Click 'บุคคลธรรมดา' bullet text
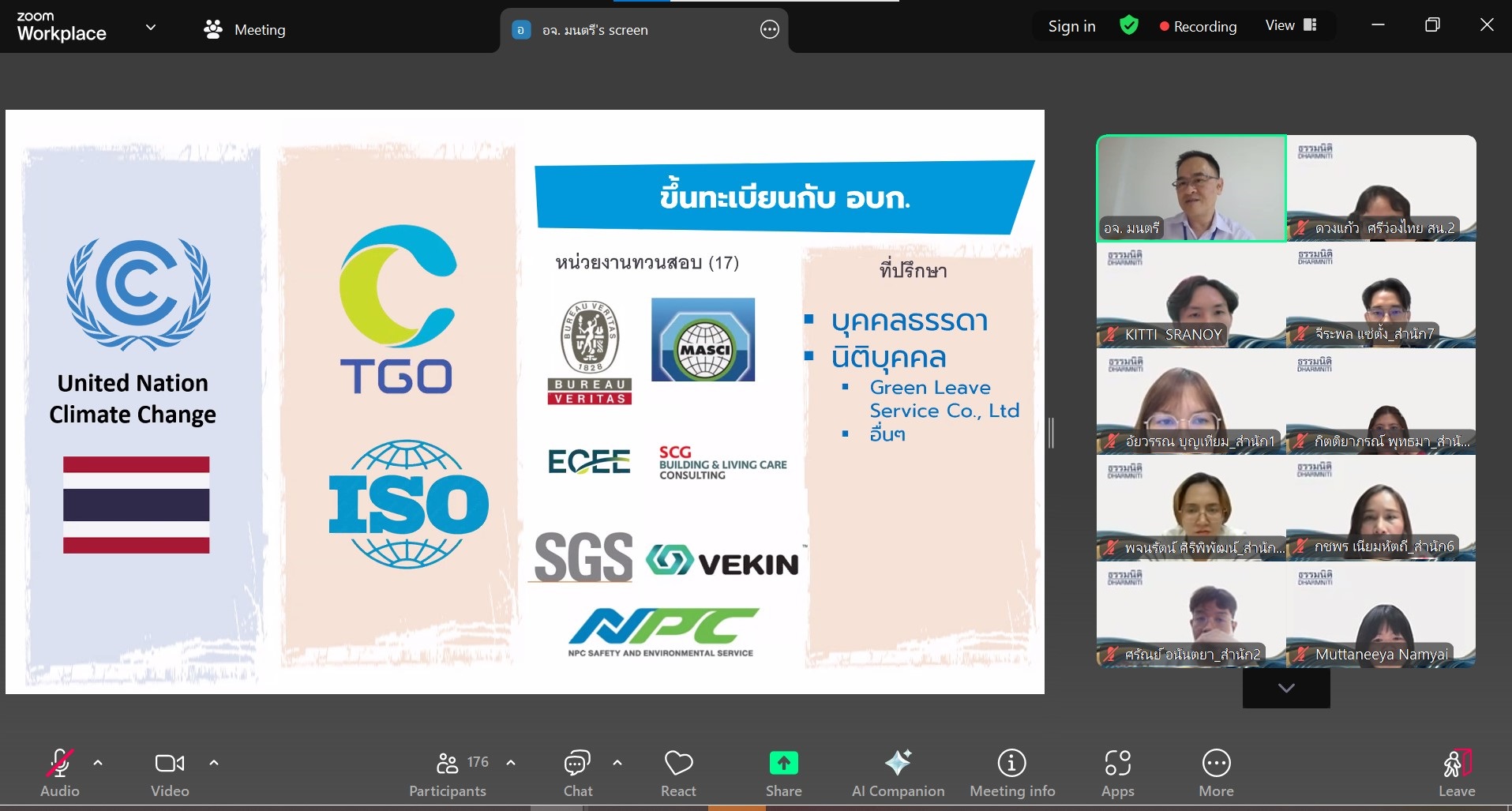 [x=909, y=321]
